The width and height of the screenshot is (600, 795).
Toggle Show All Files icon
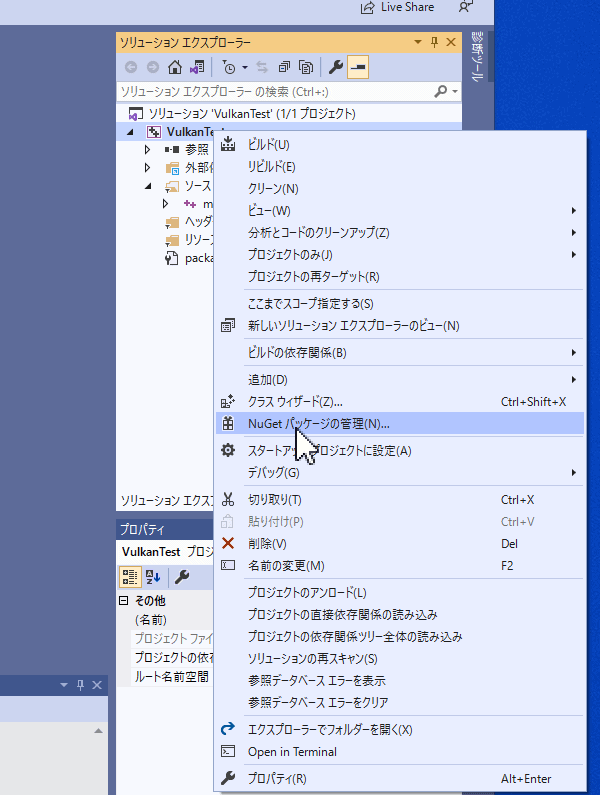[306, 67]
